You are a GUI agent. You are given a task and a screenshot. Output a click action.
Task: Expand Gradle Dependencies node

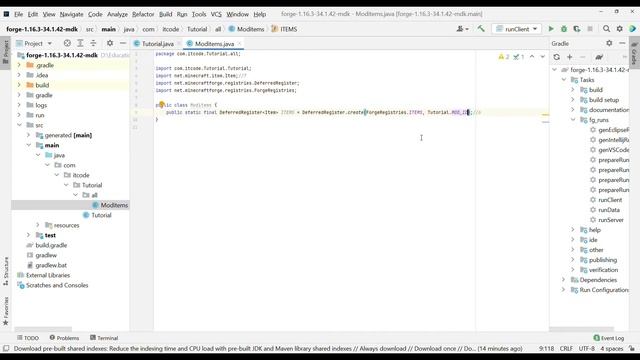pos(563,280)
